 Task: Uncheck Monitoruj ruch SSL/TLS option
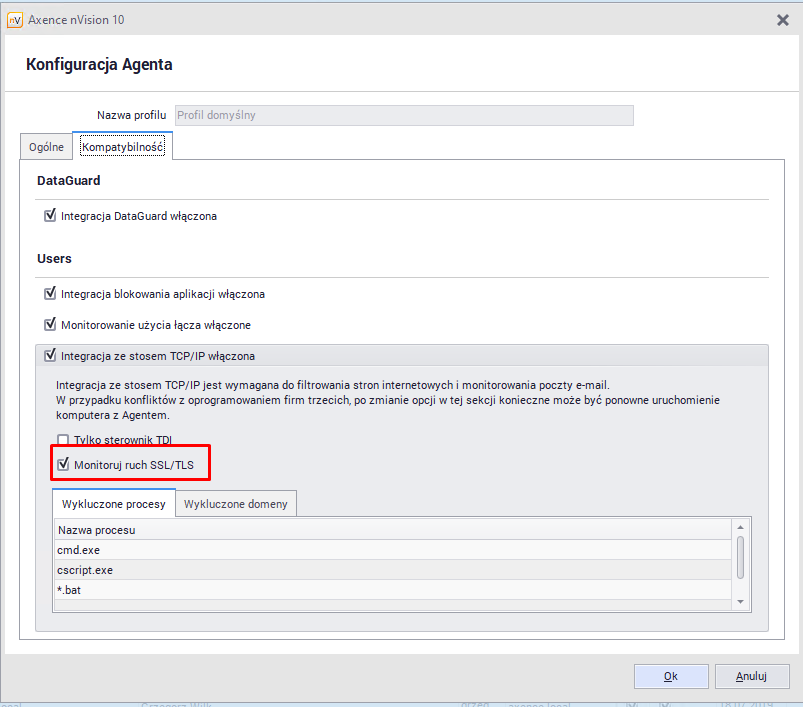click(64, 464)
